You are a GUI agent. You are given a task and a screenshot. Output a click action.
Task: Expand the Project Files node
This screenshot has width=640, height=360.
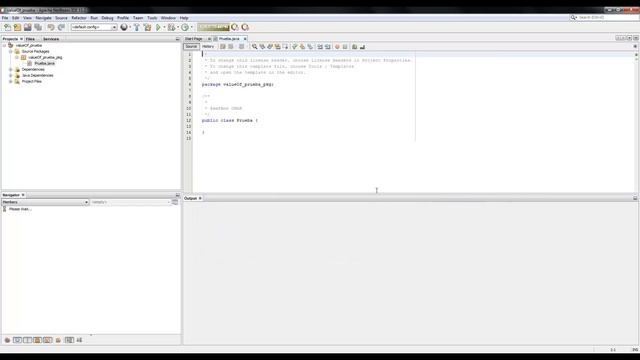tap(11, 82)
